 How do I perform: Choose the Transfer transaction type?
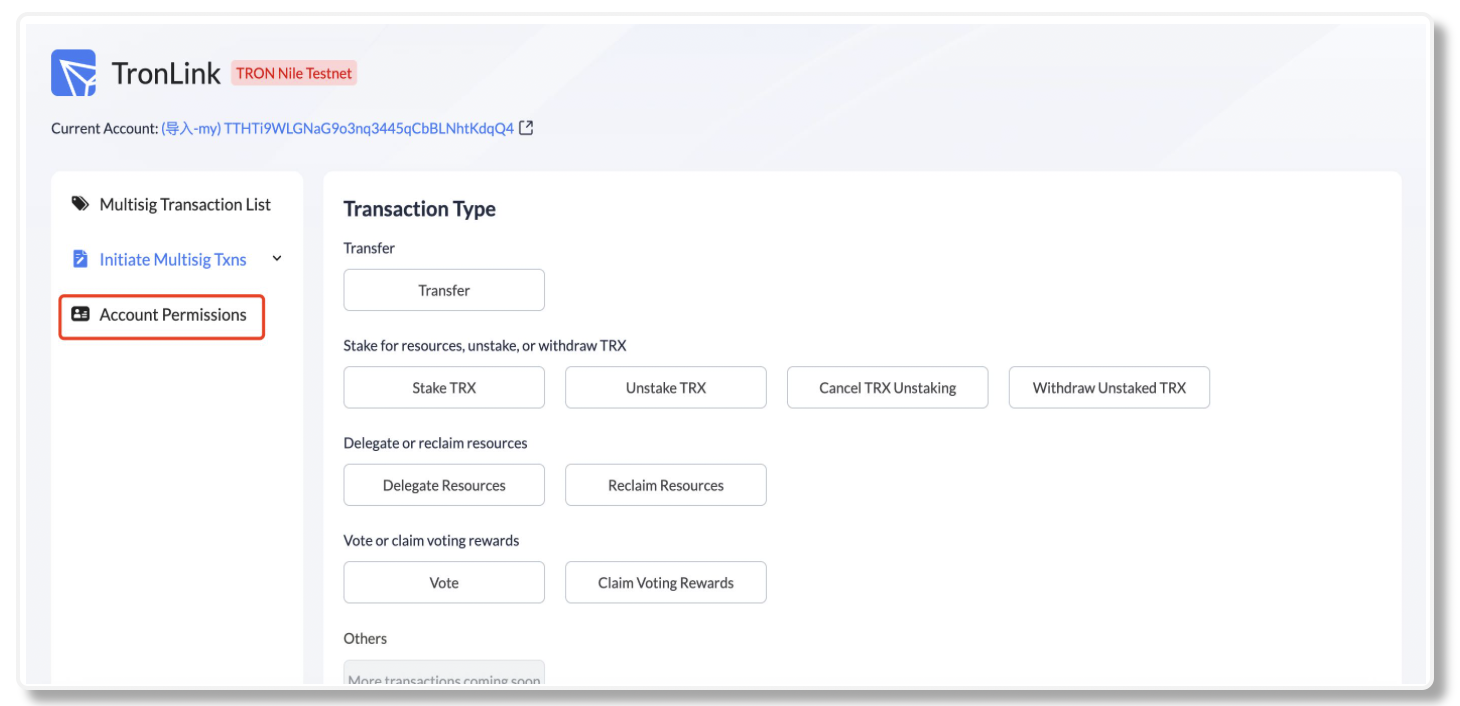pos(444,290)
